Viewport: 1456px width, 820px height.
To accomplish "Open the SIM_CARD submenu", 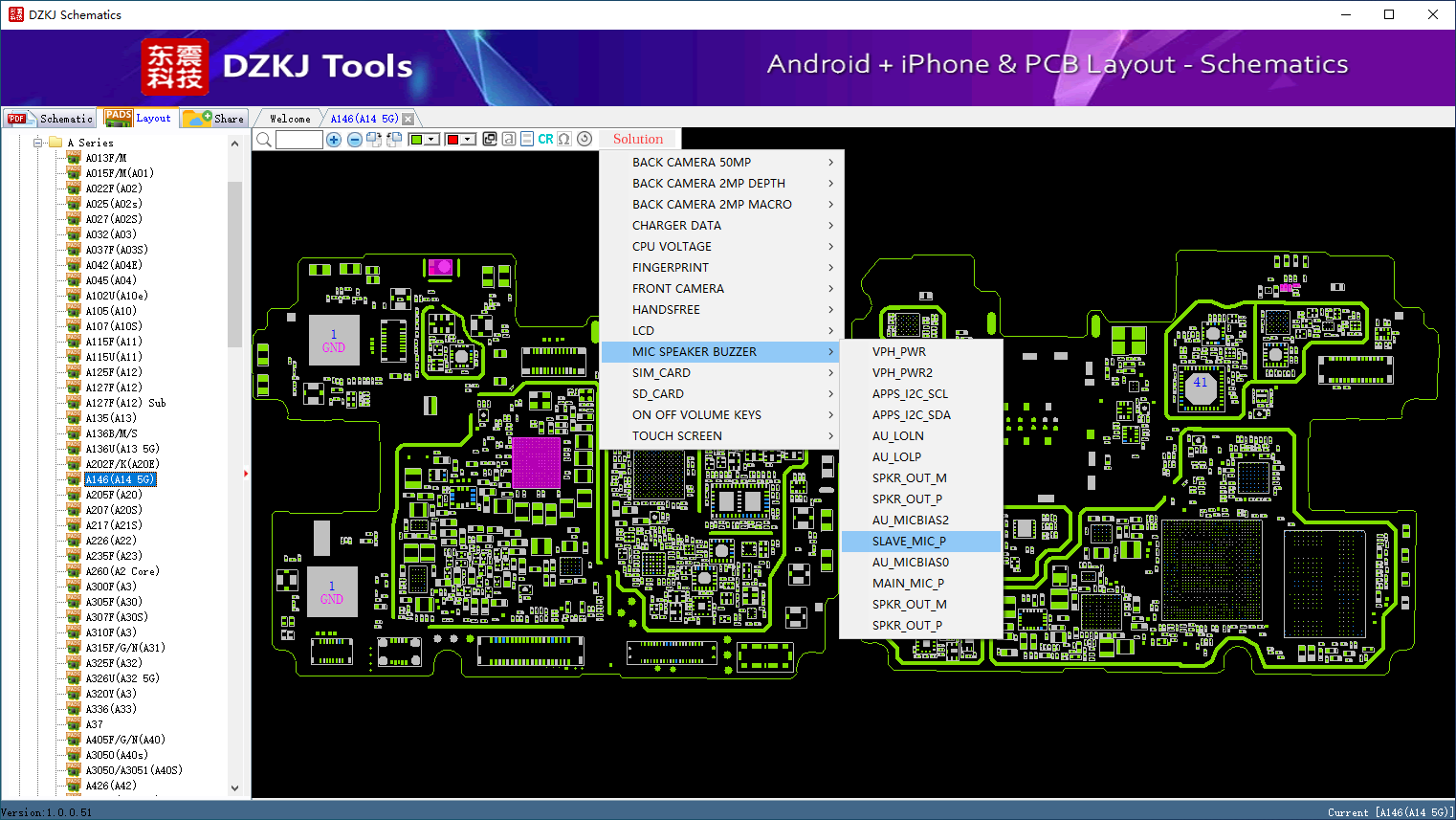I will [x=722, y=372].
